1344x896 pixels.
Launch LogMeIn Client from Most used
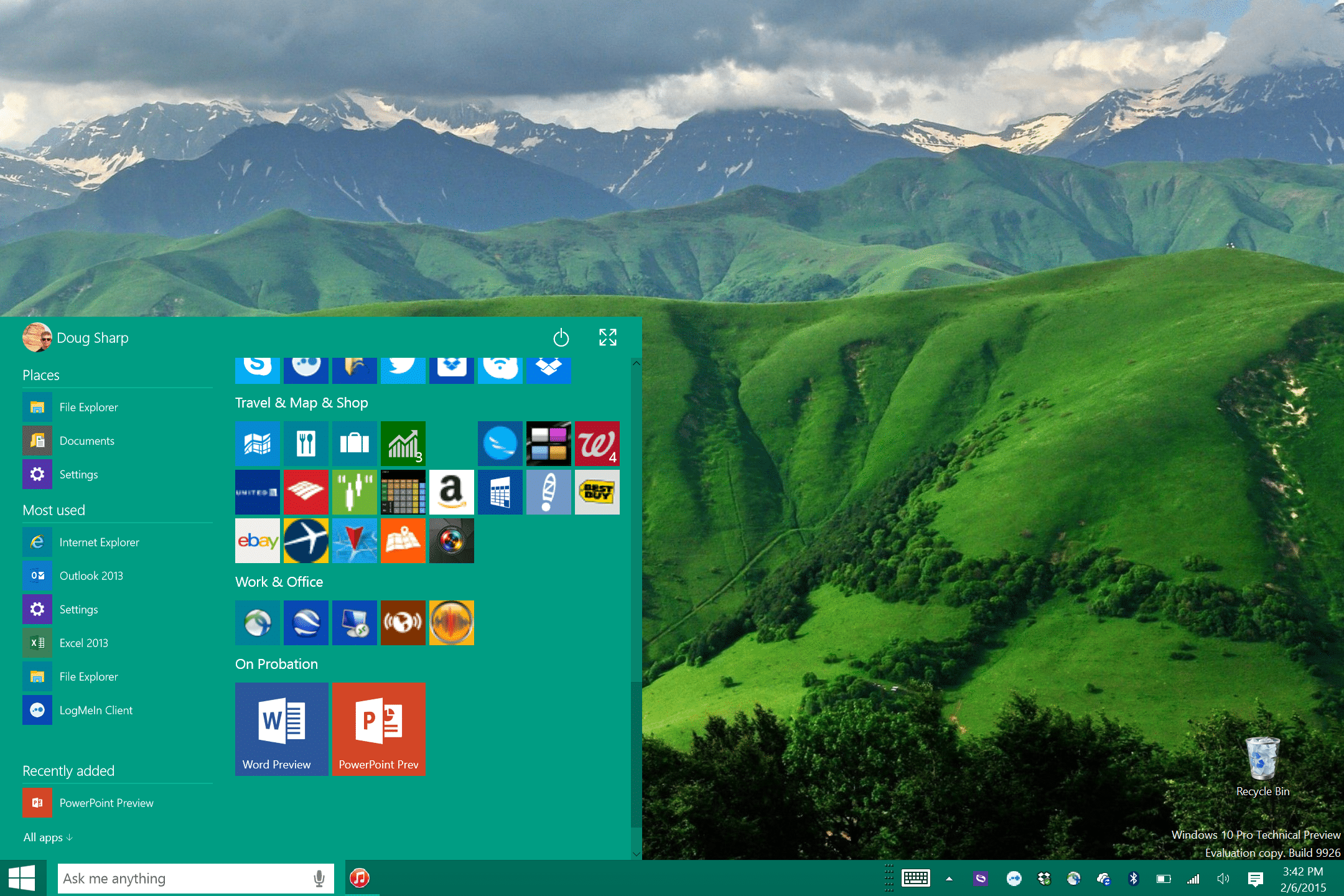point(118,710)
